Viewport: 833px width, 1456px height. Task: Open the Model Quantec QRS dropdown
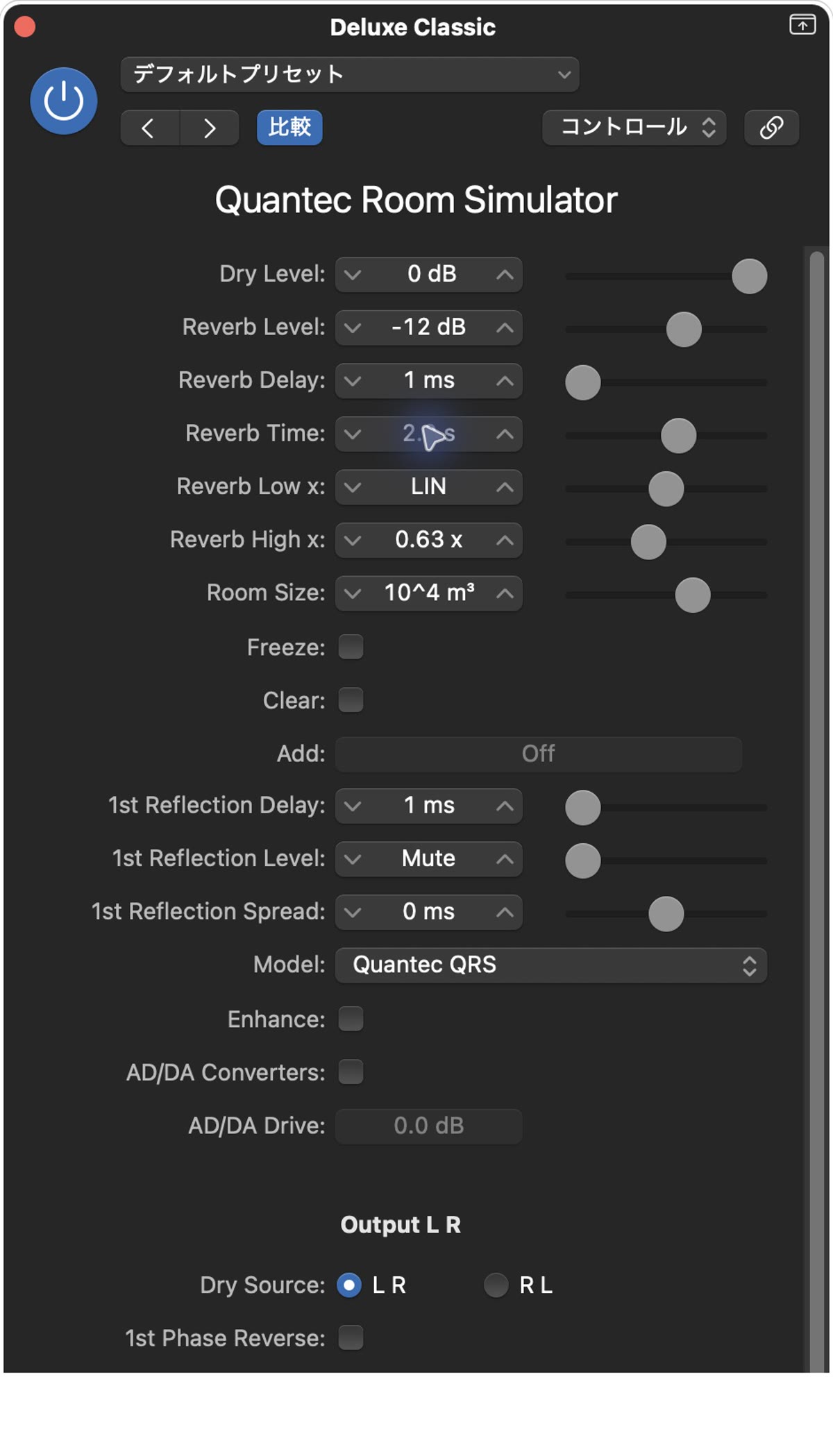tap(551, 965)
